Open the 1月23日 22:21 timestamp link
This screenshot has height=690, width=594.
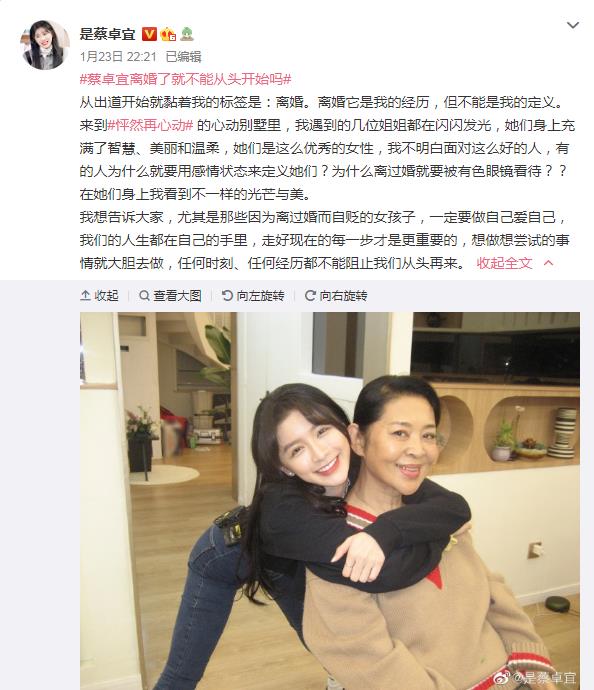(118, 56)
